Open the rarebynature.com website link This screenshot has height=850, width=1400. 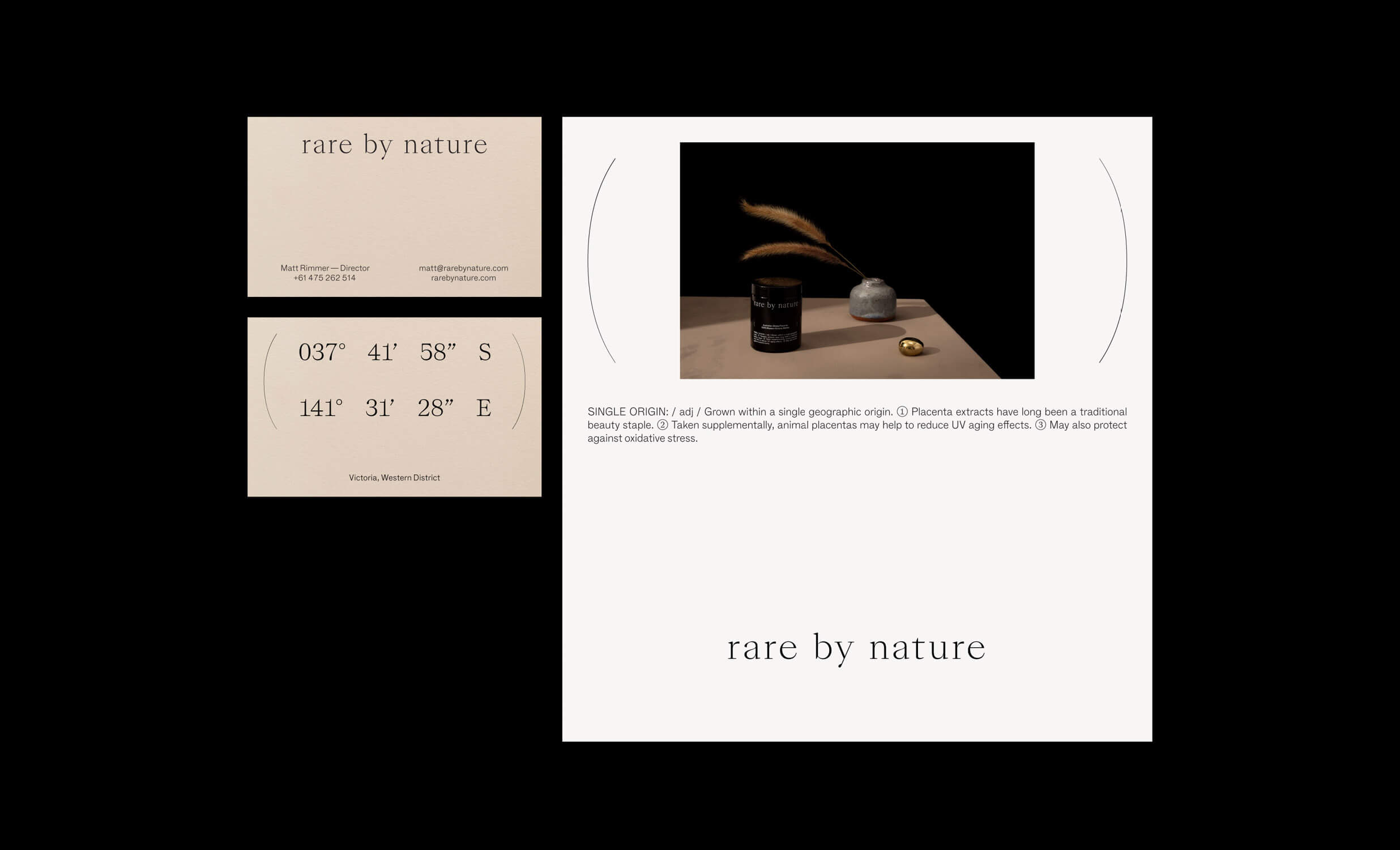[x=463, y=278]
